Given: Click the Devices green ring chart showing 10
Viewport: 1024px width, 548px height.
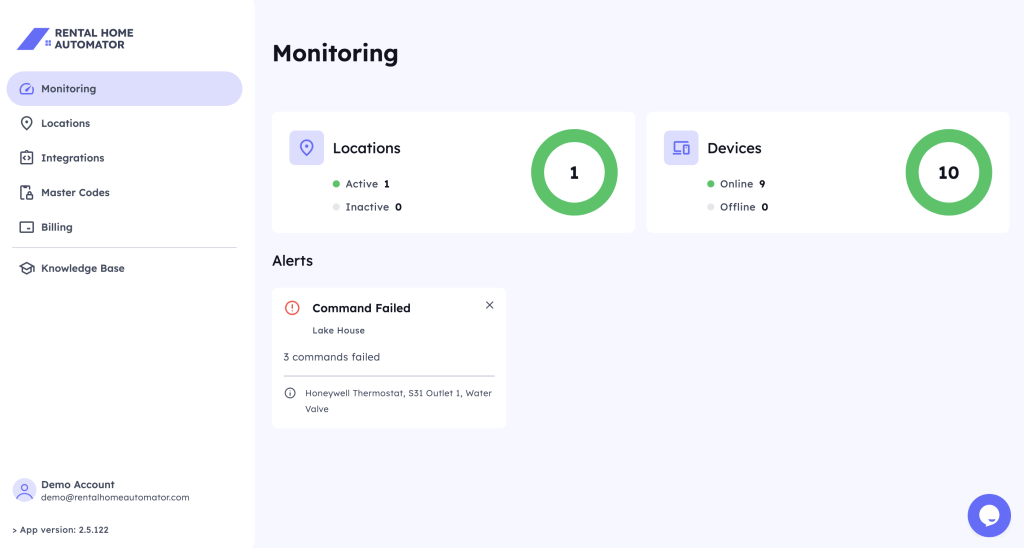Looking at the screenshot, I should (x=948, y=172).
